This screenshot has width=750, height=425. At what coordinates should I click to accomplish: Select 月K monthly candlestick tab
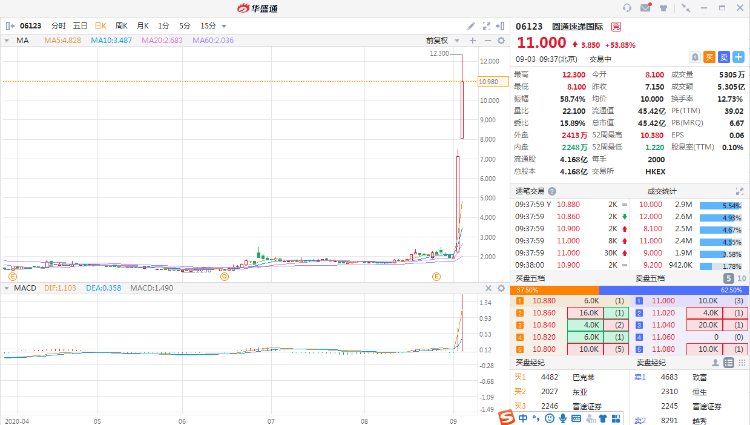[x=143, y=26]
